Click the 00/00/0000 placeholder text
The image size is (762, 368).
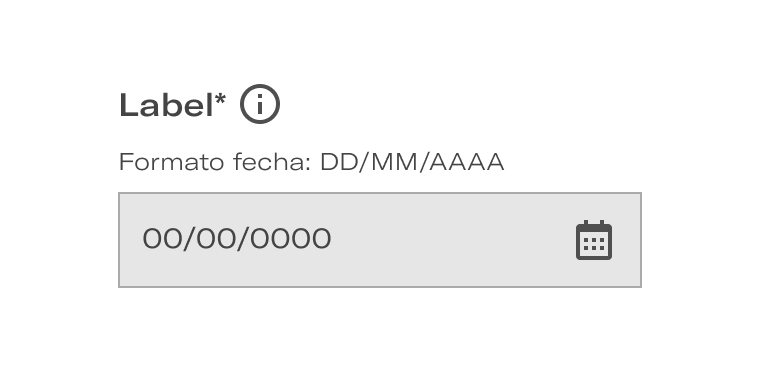coord(237,239)
